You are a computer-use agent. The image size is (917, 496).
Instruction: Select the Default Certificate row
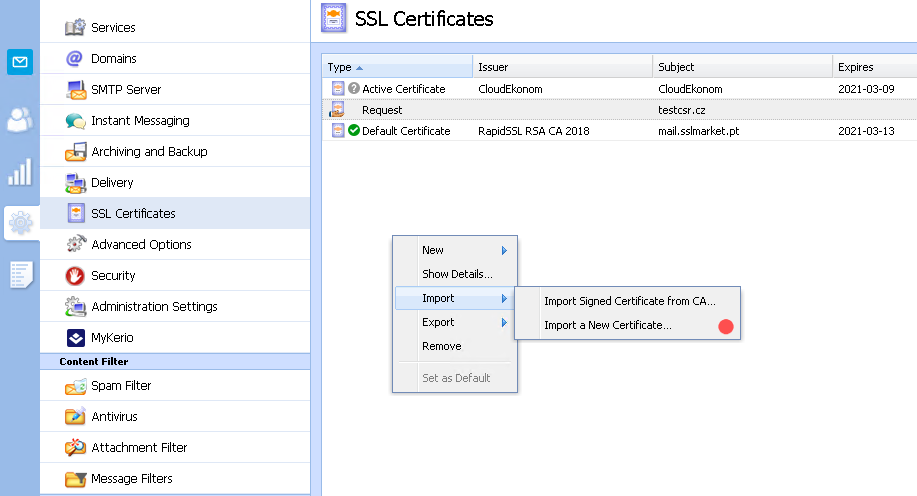click(x=620, y=131)
